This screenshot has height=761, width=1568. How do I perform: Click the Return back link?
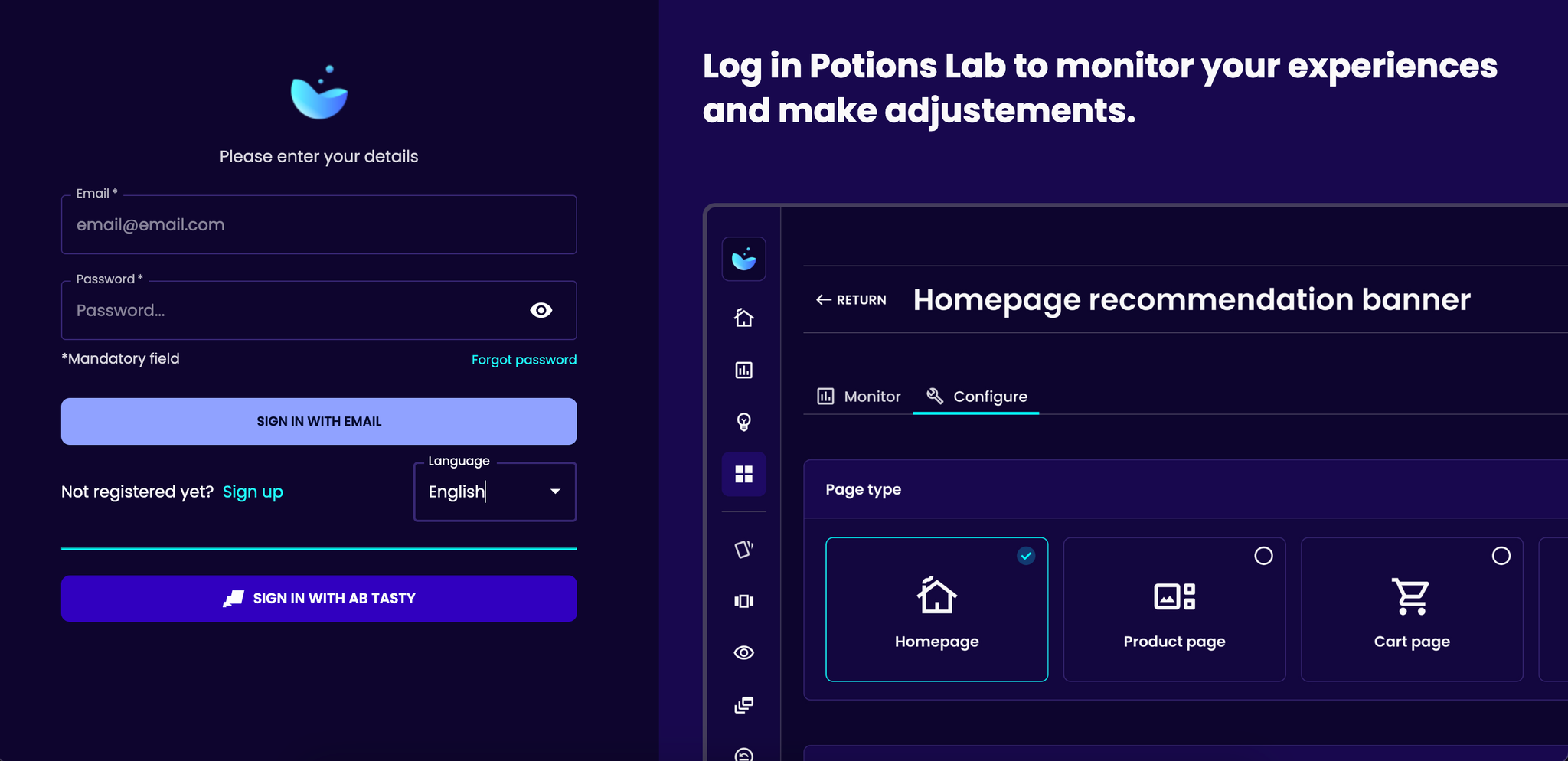851,300
